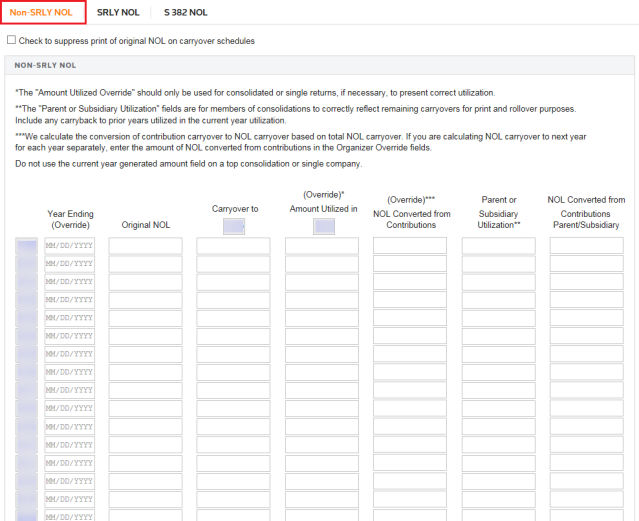Click first row NOL Converted from Contributions override
Screen dimensions: 639x521
click(410, 246)
